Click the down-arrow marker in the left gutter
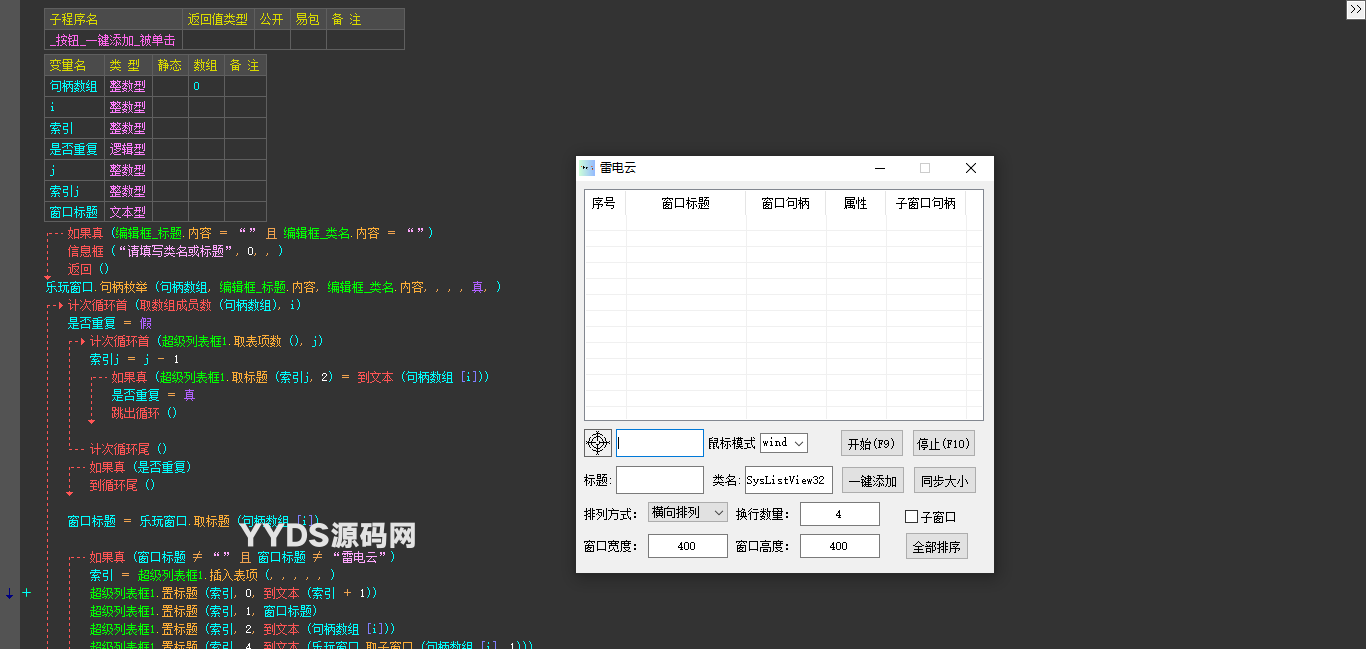This screenshot has height=649, width=1366. point(9,593)
